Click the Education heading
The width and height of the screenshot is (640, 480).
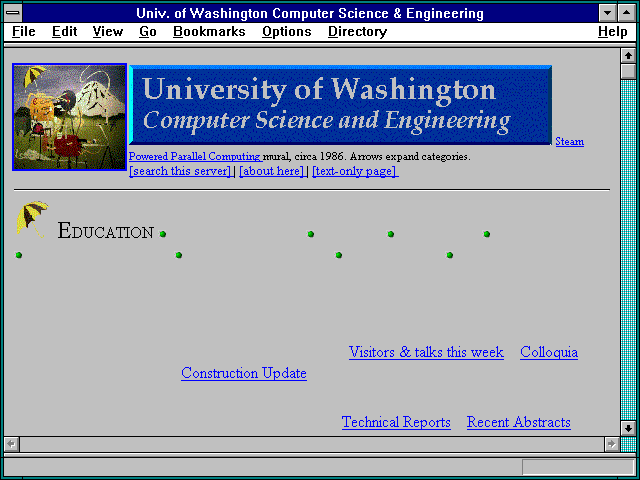click(x=106, y=231)
